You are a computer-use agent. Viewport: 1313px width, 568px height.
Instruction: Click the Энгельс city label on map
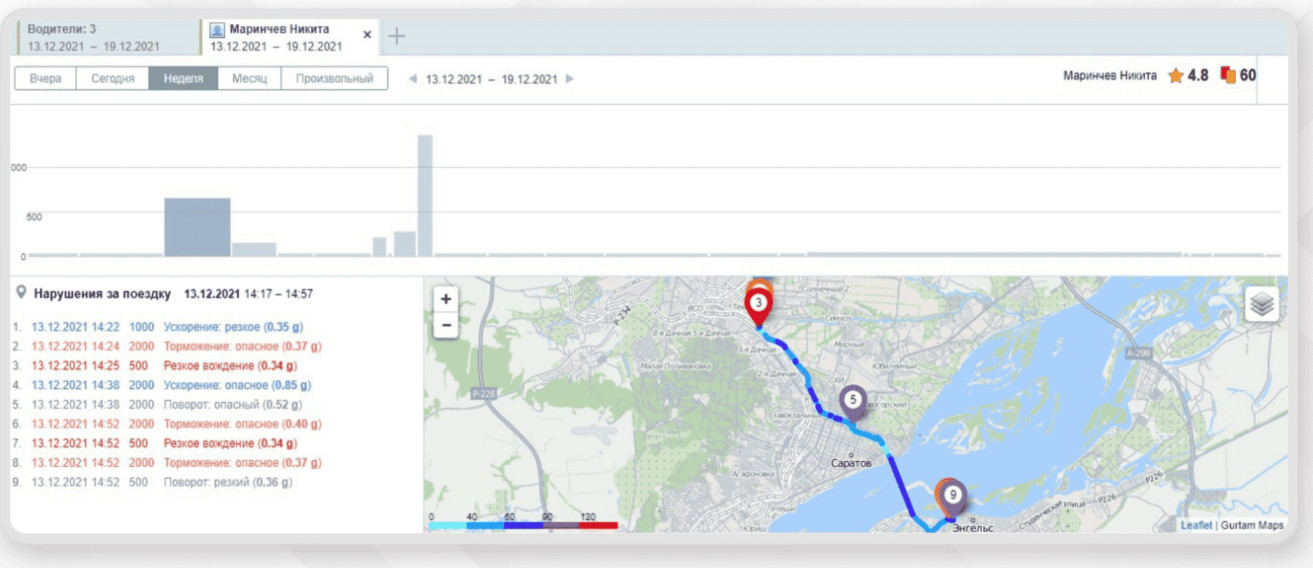coord(972,528)
